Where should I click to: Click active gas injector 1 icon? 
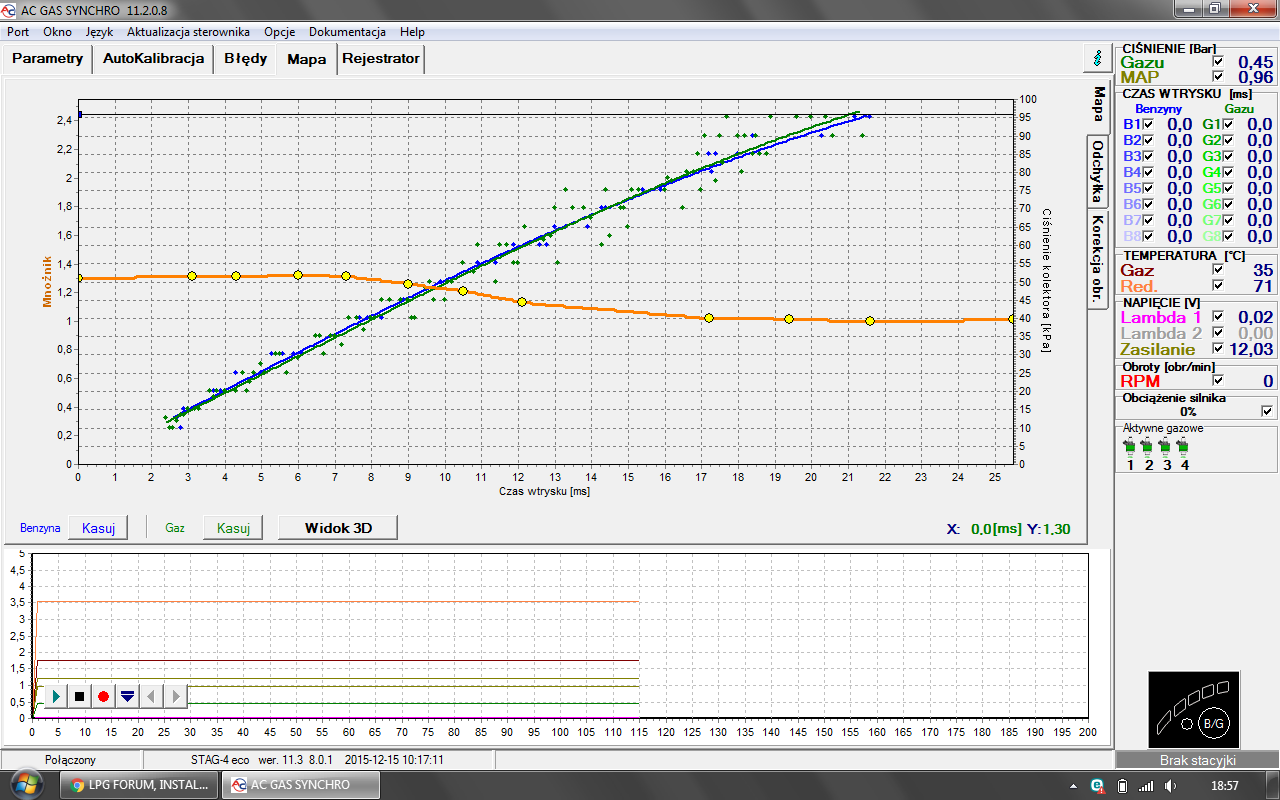tap(1130, 446)
